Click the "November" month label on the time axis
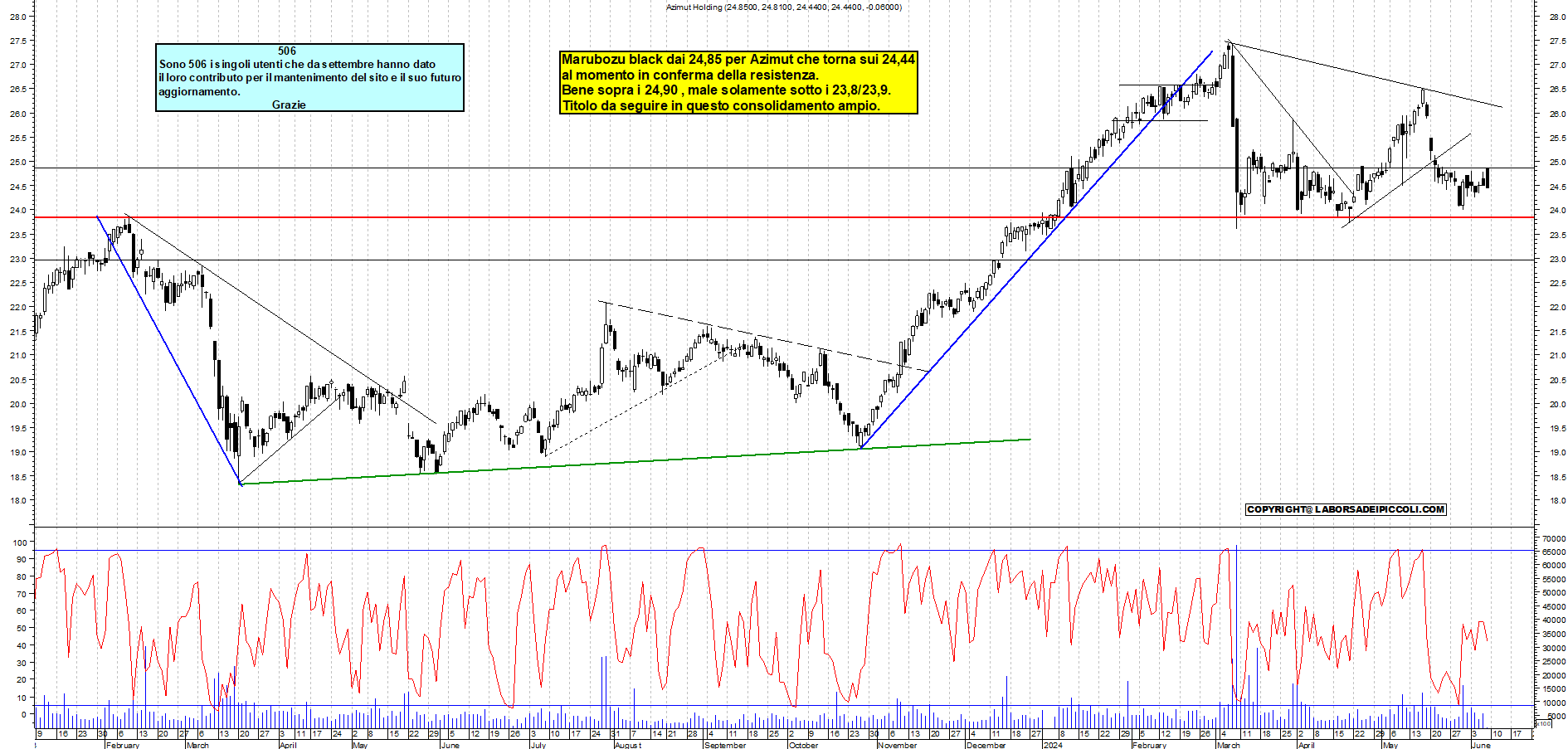This screenshot has width=1568, height=749. 898,745
